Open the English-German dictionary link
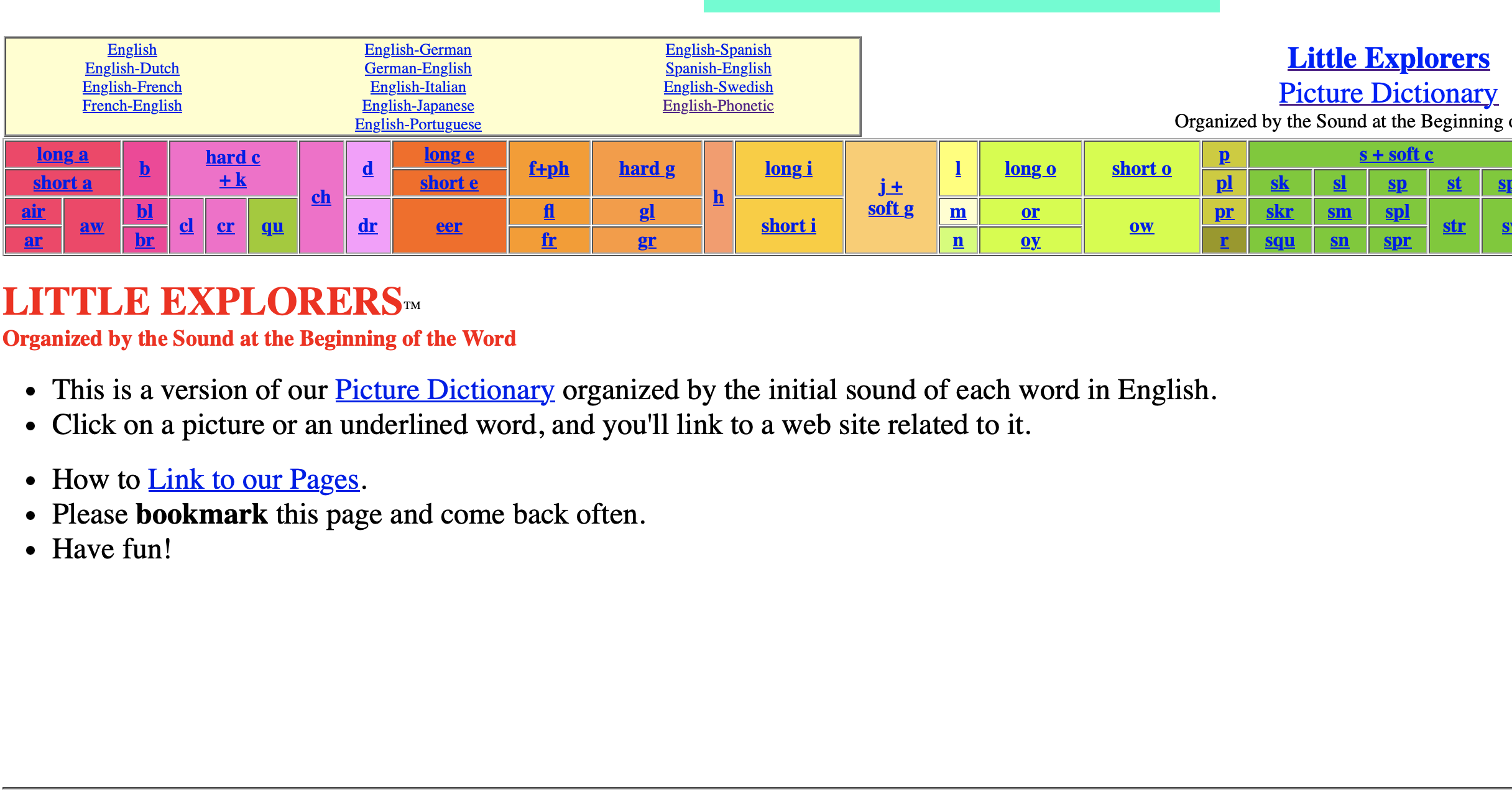Screen dimensions: 1512x791 click(x=418, y=50)
